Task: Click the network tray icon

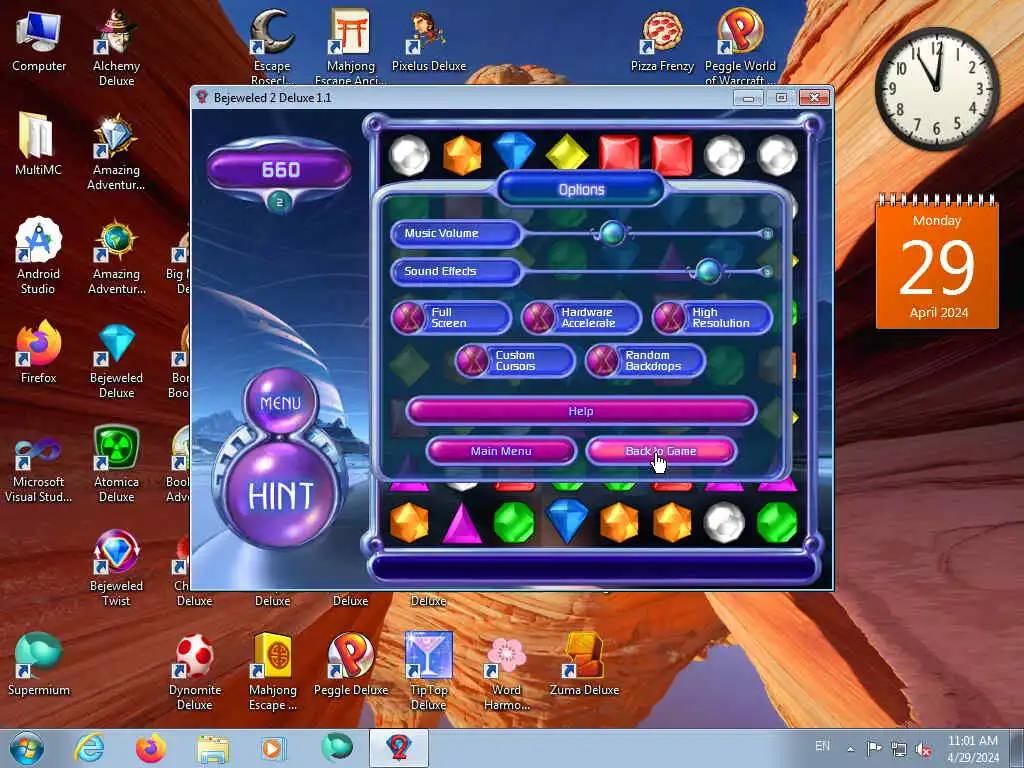Action: tap(899, 749)
